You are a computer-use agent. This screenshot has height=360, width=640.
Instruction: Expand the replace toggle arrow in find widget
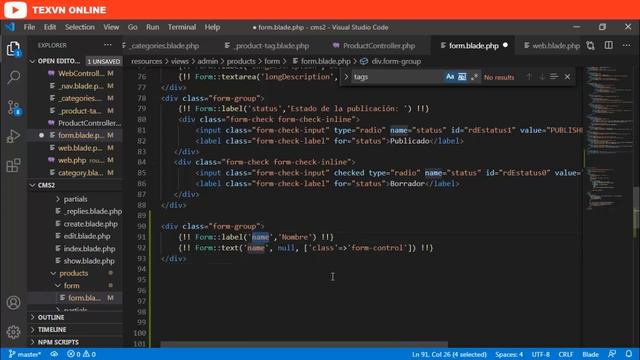(346, 77)
